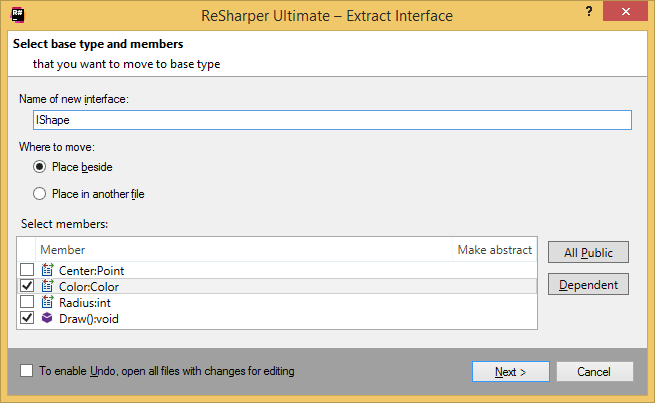Choose Place in another file option
The width and height of the screenshot is (655, 403).
tap(40, 194)
